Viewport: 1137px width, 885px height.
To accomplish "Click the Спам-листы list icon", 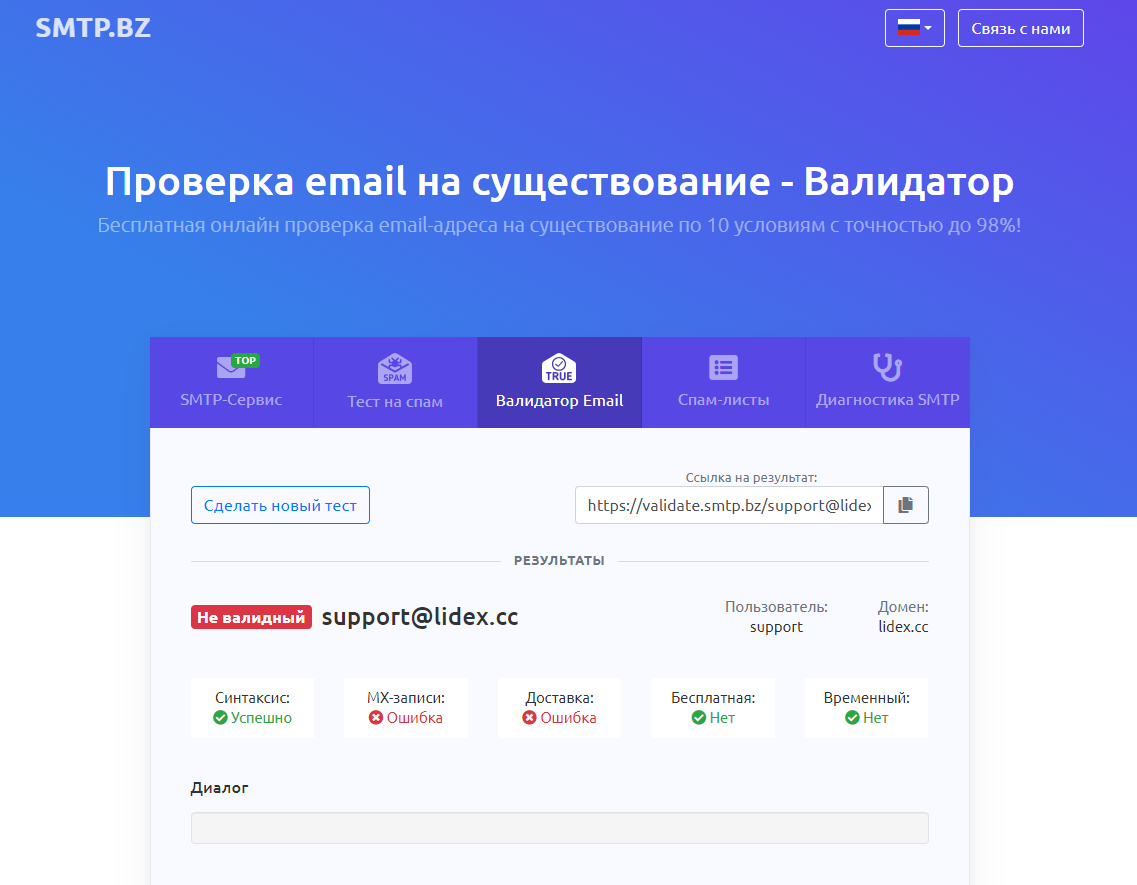I will [723, 368].
